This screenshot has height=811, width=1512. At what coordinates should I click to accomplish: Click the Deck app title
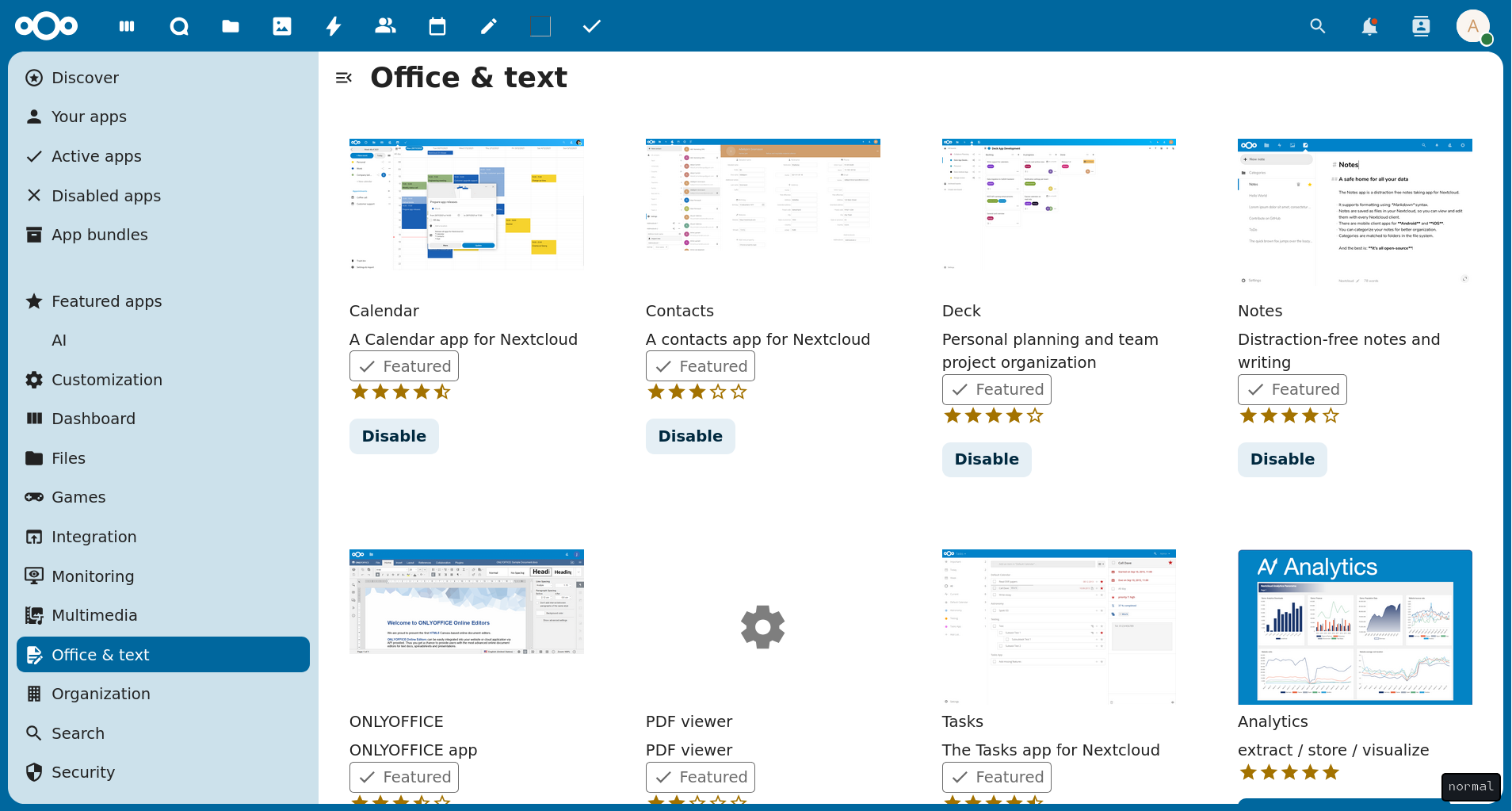tap(961, 311)
